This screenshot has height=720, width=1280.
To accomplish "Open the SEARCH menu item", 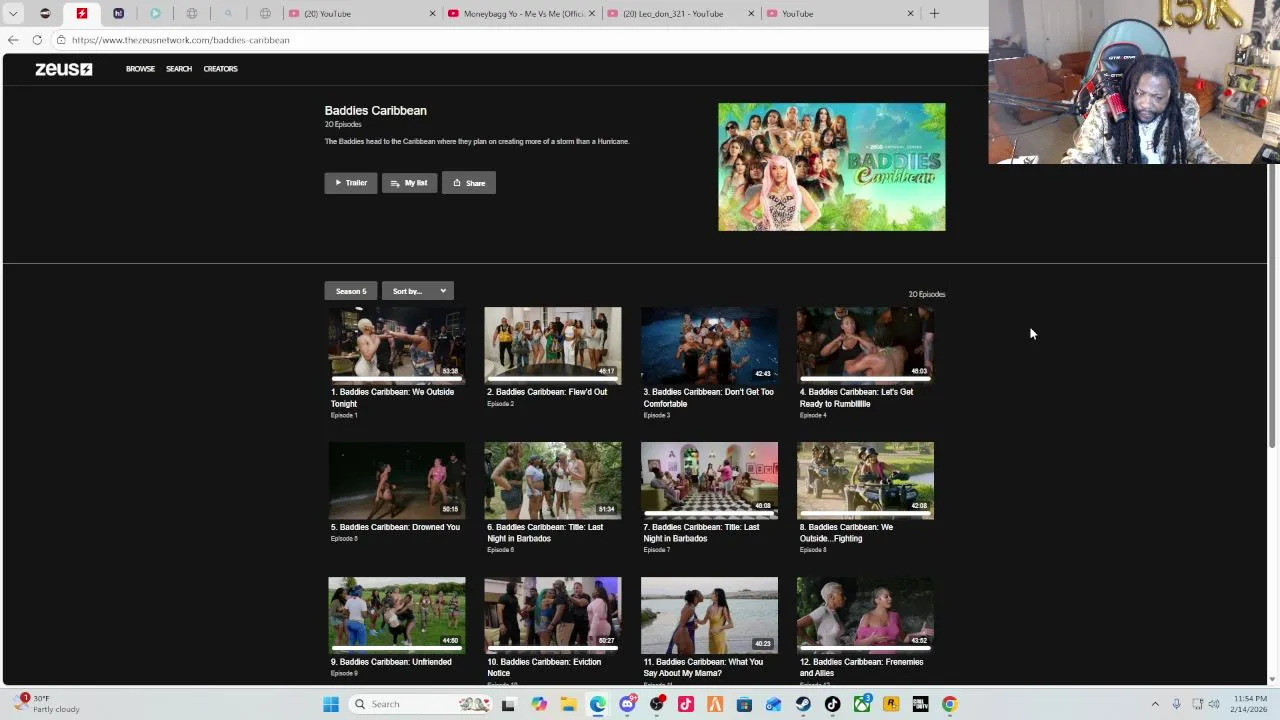I will [x=179, y=69].
